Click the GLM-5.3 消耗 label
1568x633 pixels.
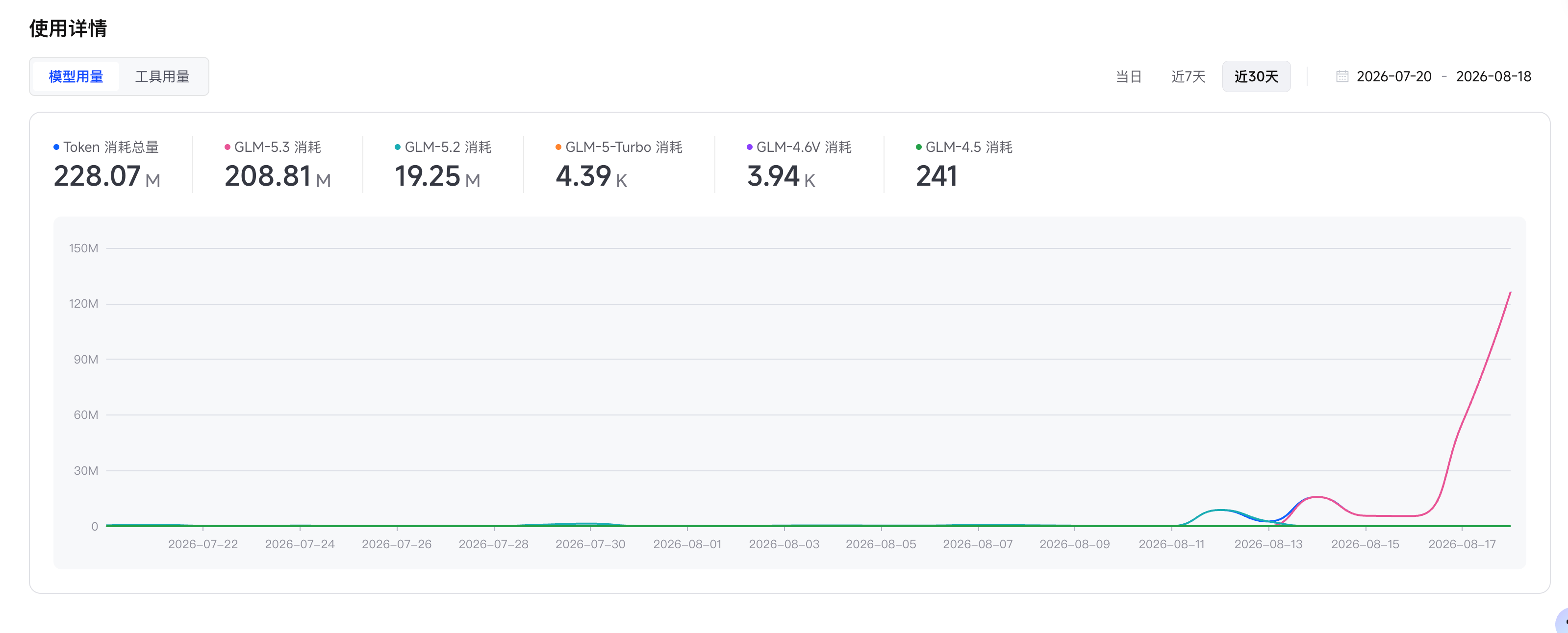tap(278, 147)
